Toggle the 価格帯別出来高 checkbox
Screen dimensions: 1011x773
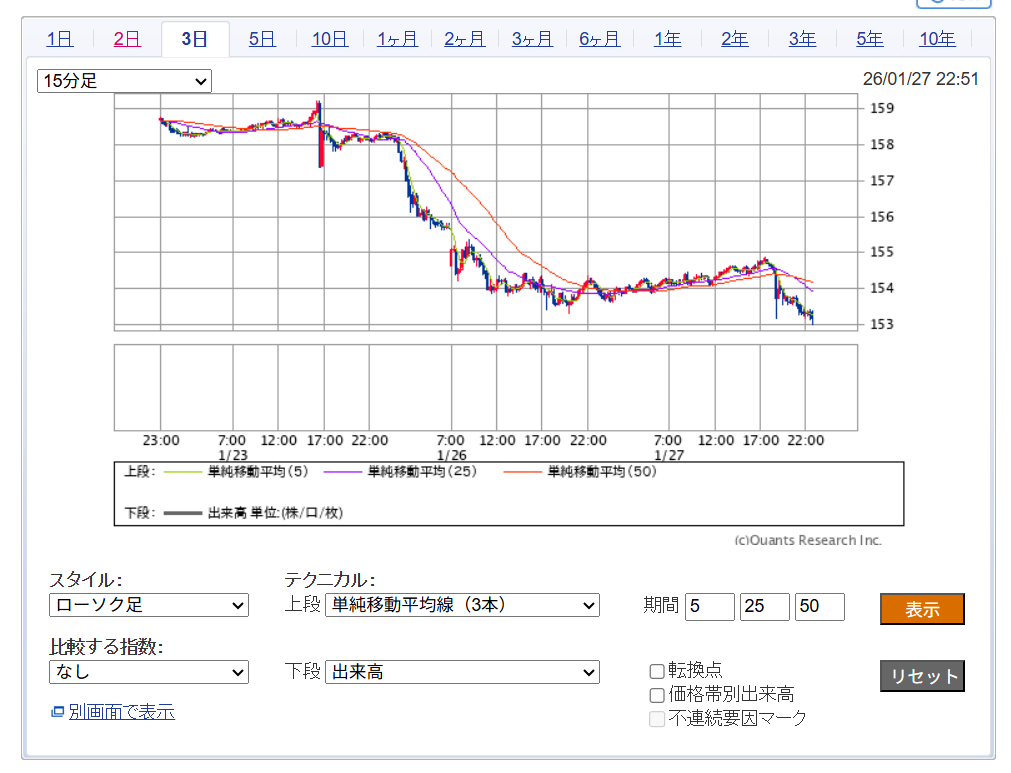pyautogui.click(x=657, y=695)
